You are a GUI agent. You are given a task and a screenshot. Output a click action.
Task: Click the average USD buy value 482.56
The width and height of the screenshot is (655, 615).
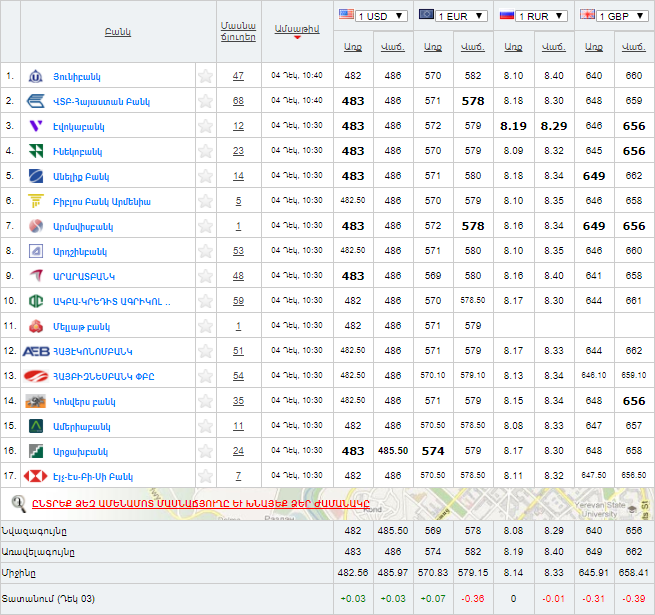353,573
